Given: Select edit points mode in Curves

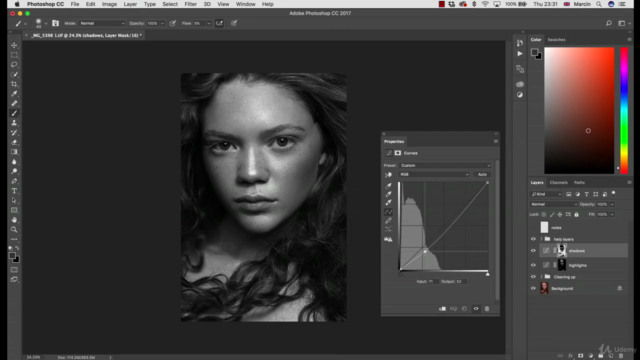Looking at the screenshot, I should point(388,212).
